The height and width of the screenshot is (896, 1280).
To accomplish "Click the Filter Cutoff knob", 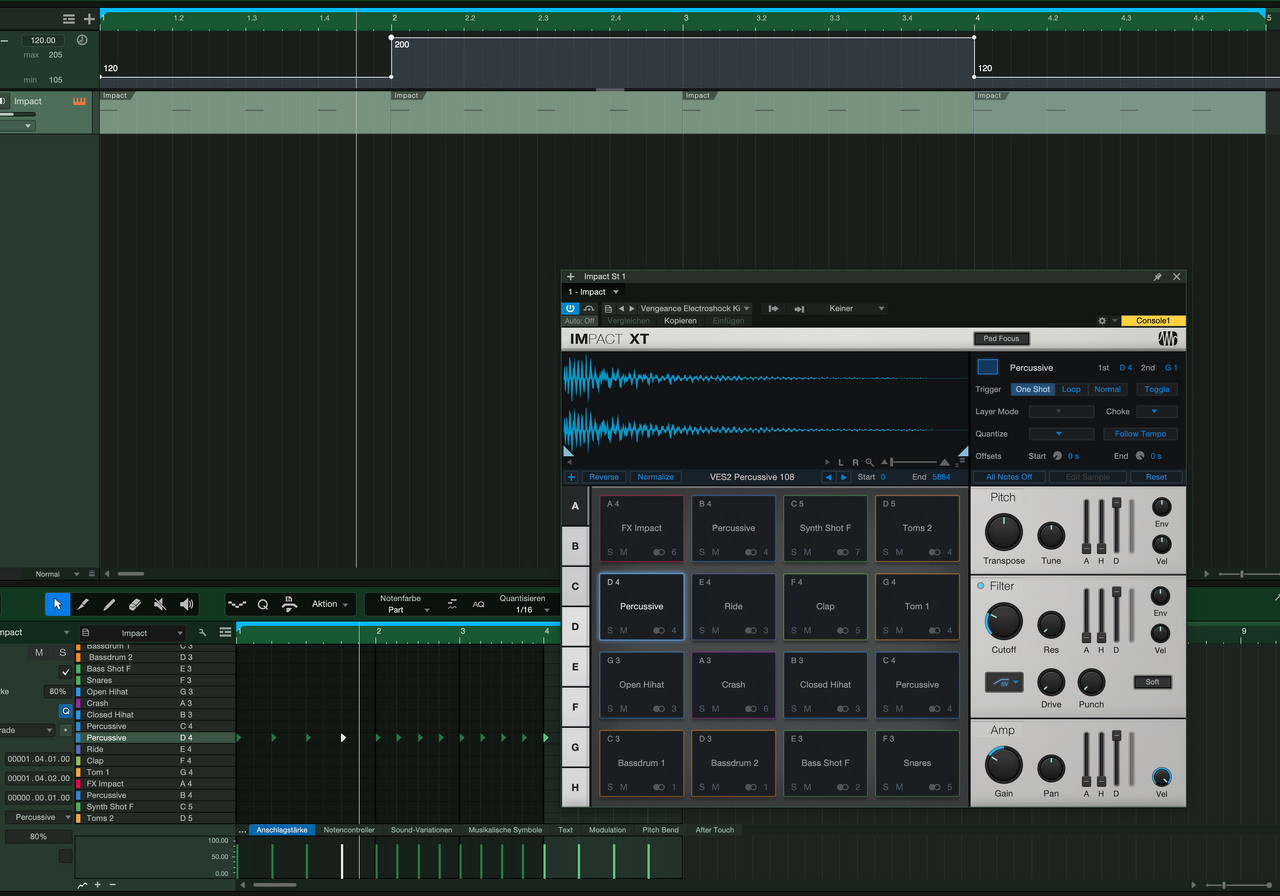I will 1003,621.
